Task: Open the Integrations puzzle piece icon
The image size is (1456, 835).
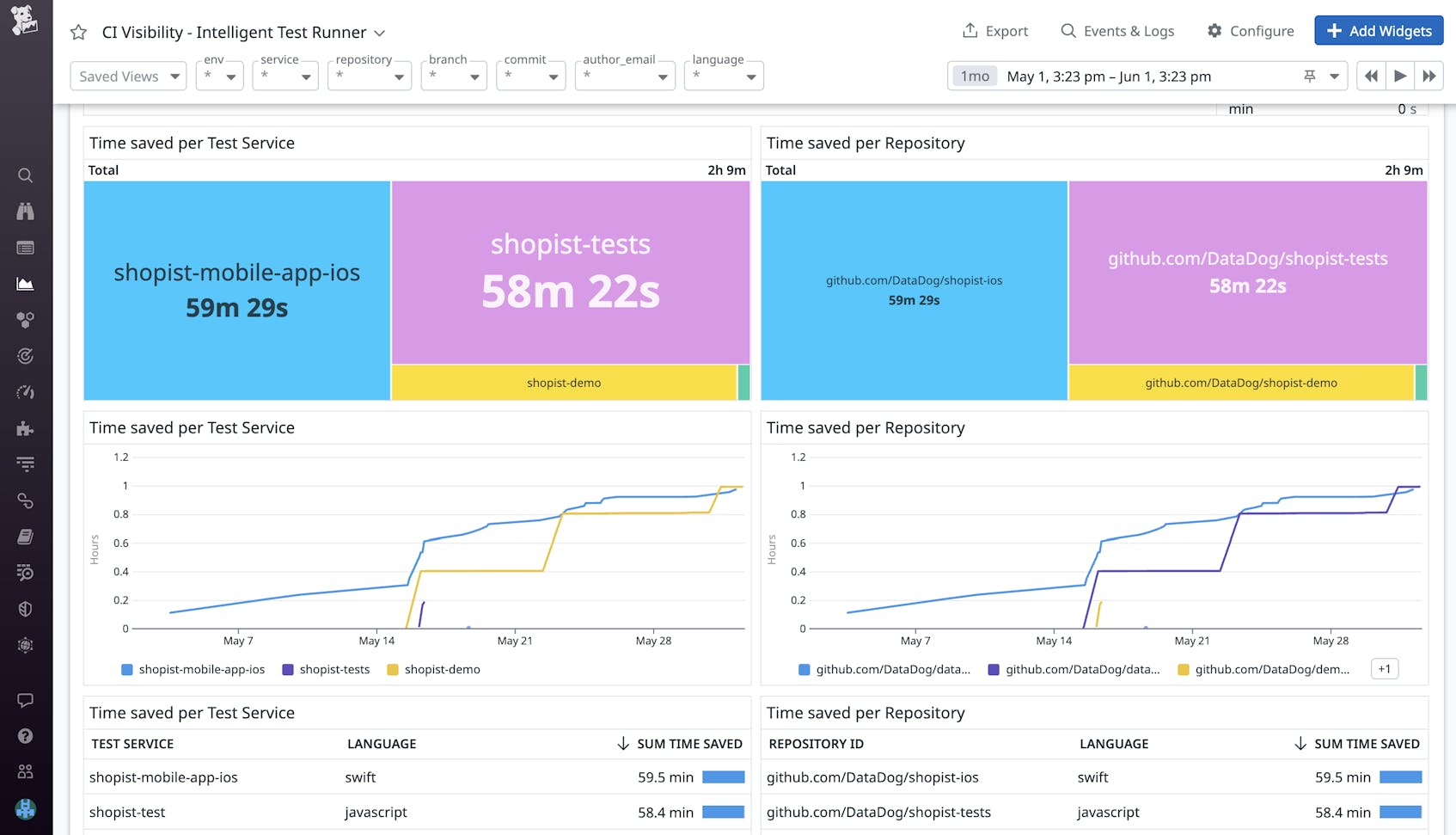Action: 25,428
